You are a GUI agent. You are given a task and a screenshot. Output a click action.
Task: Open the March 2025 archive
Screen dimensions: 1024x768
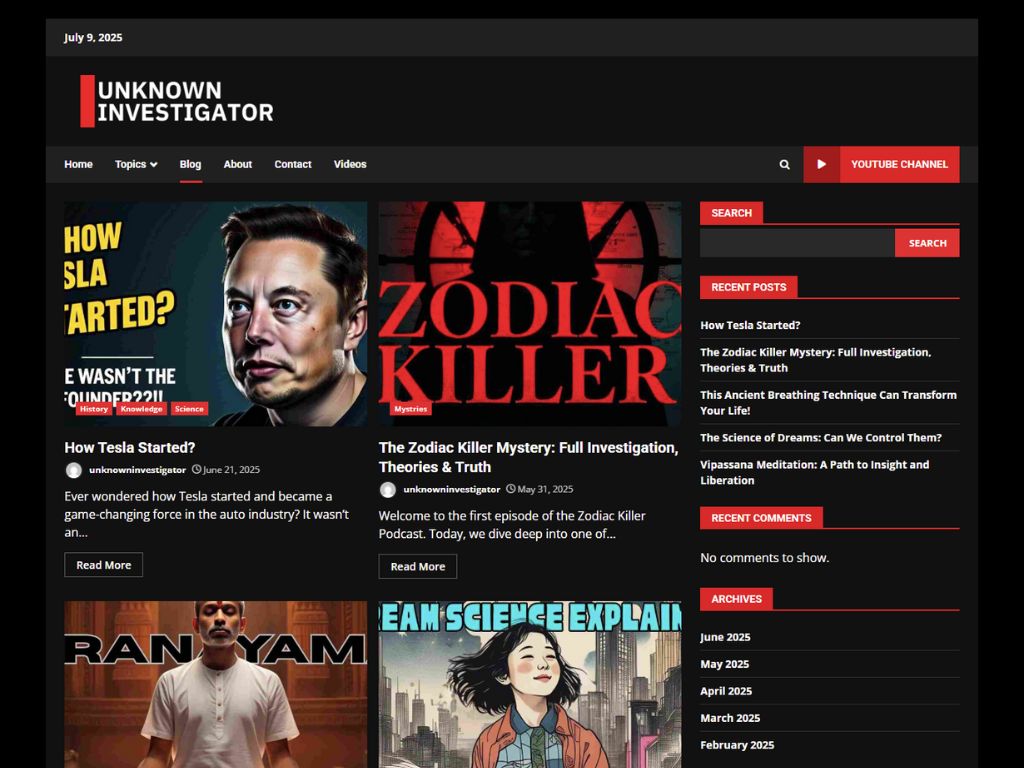tap(730, 718)
